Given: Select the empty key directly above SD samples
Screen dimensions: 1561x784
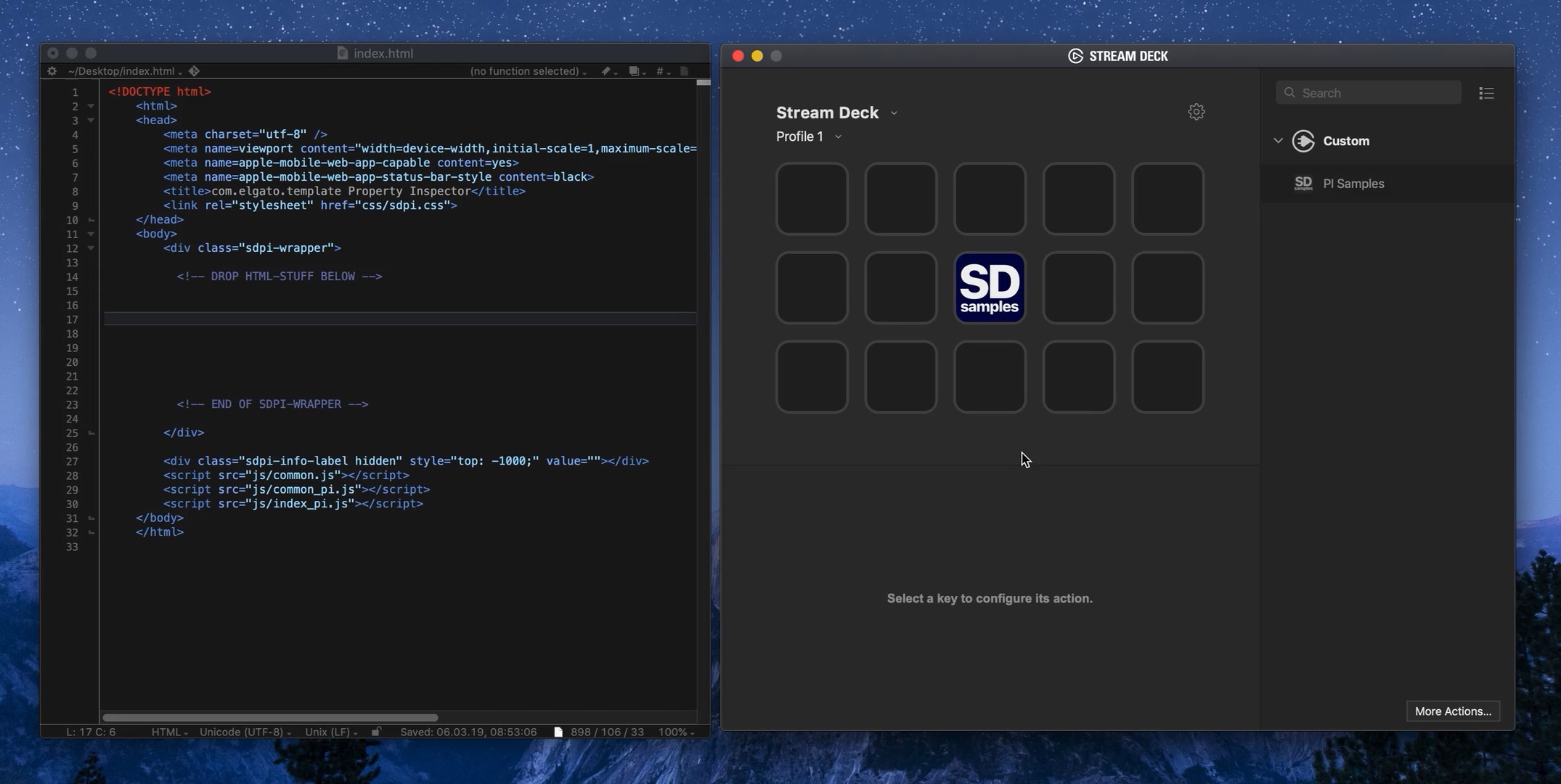Looking at the screenshot, I should (x=990, y=199).
